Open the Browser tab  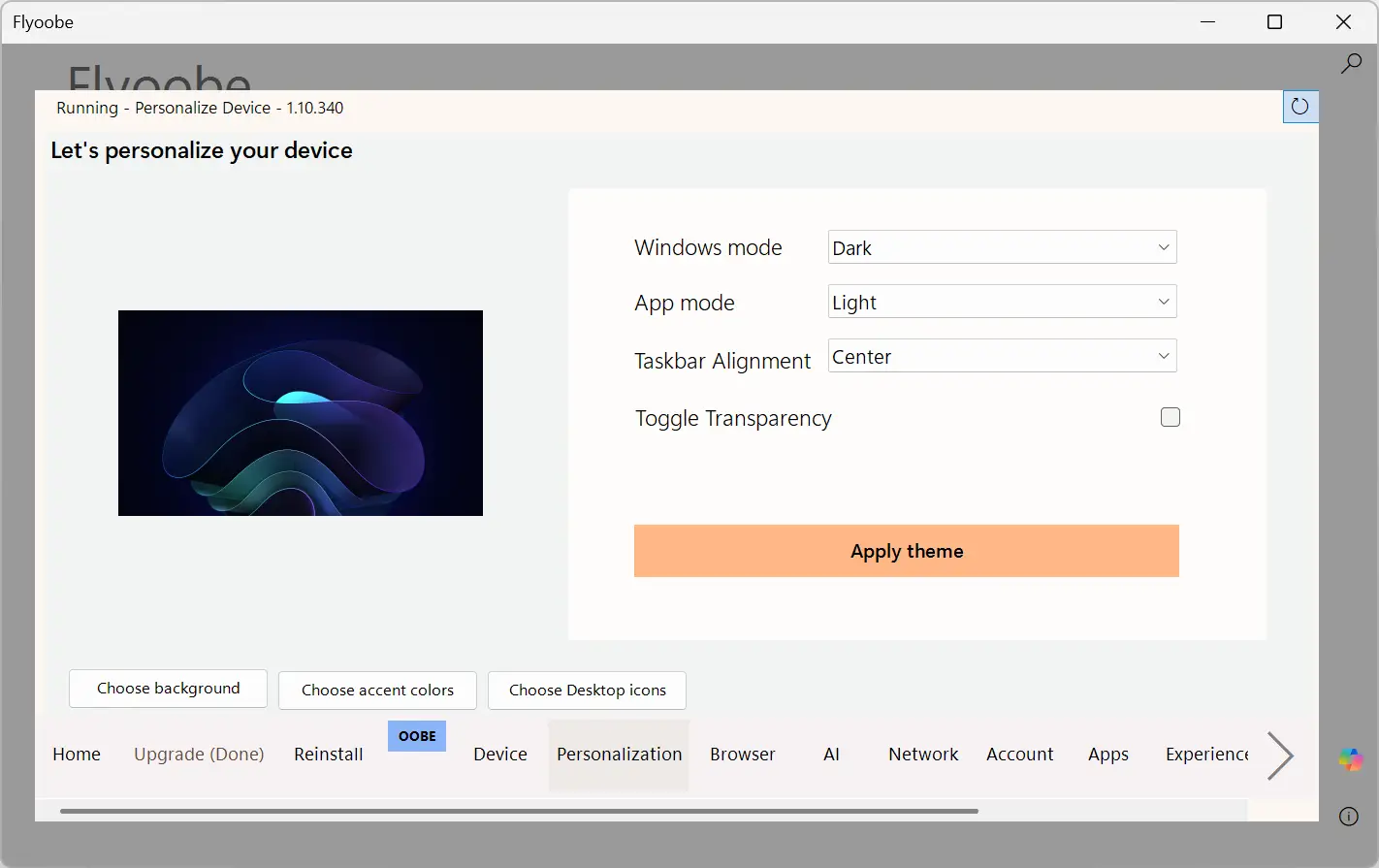[743, 755]
